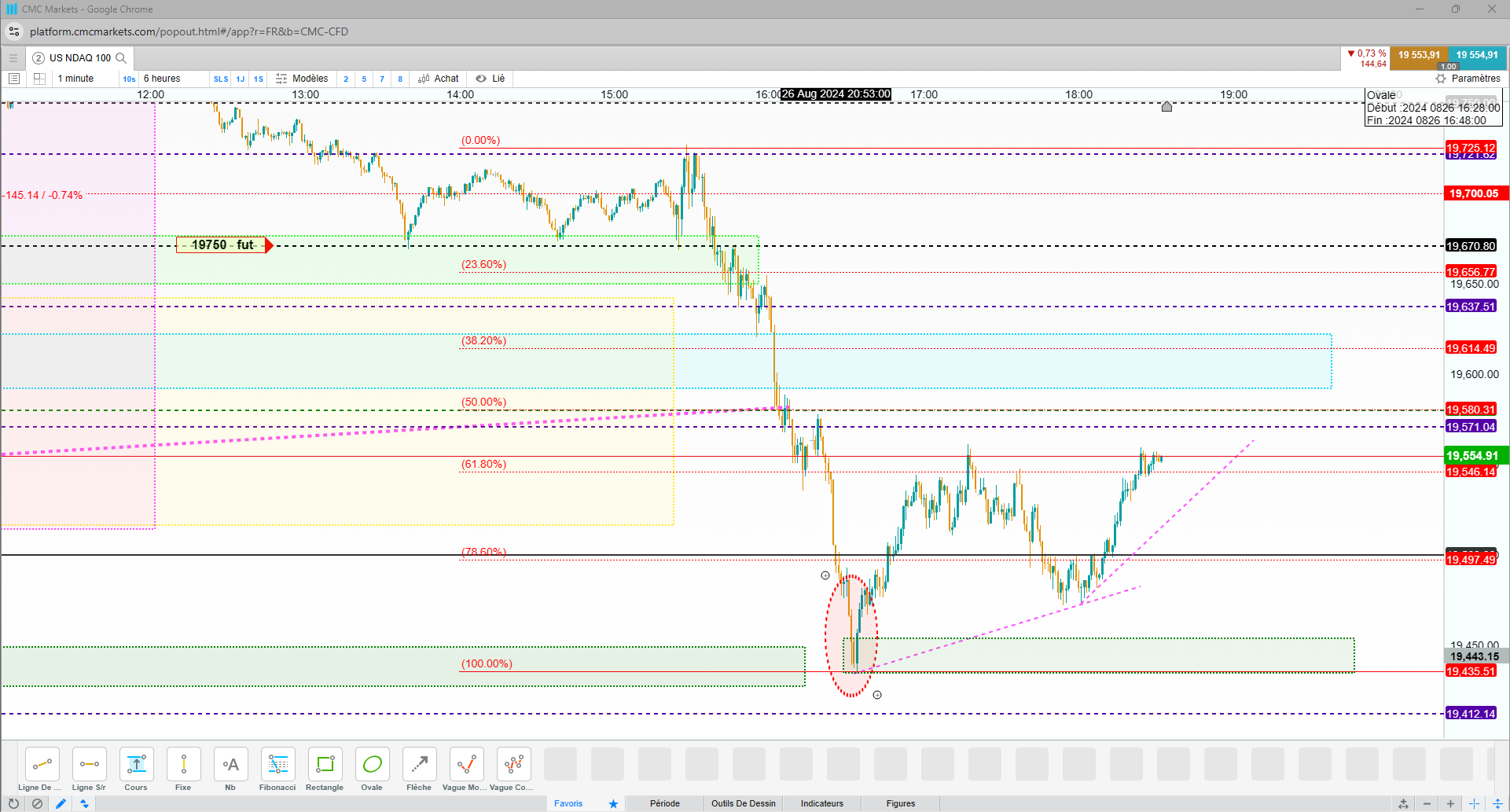The image size is (1510, 812).
Task: Select the Fibonacci retracement tool
Action: pyautogui.click(x=277, y=764)
